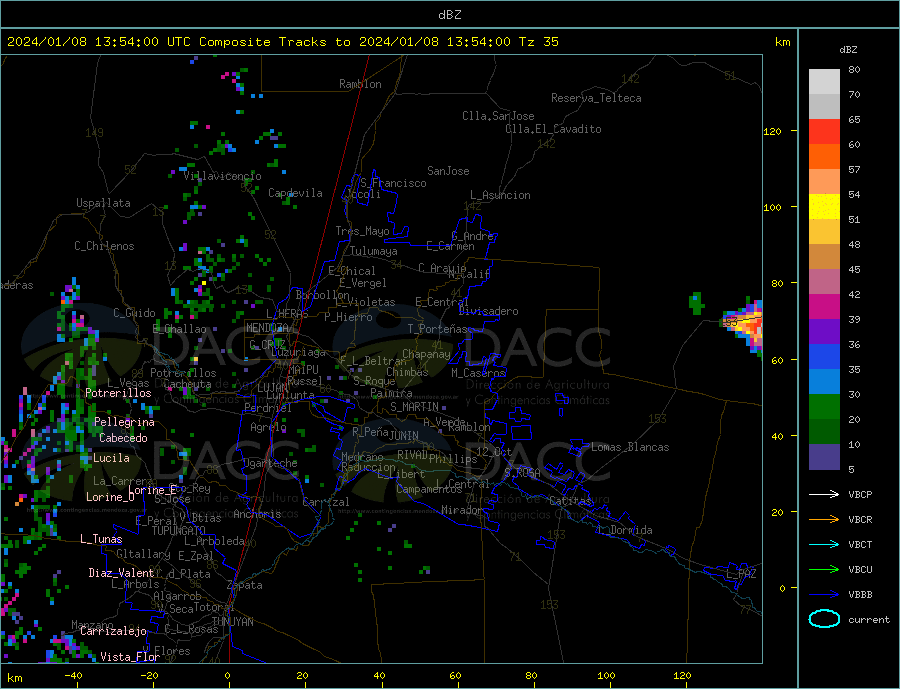Click the pink Carrizalejo station label
900x689 pixels.
[x=113, y=632]
